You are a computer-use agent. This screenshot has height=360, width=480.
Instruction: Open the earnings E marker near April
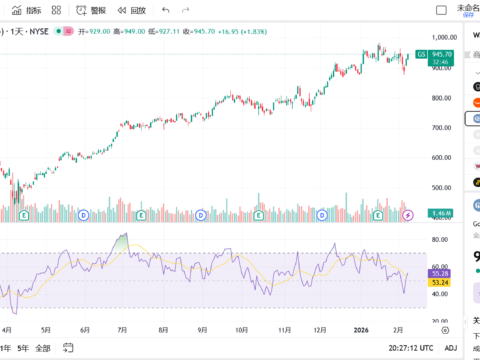click(x=24, y=216)
